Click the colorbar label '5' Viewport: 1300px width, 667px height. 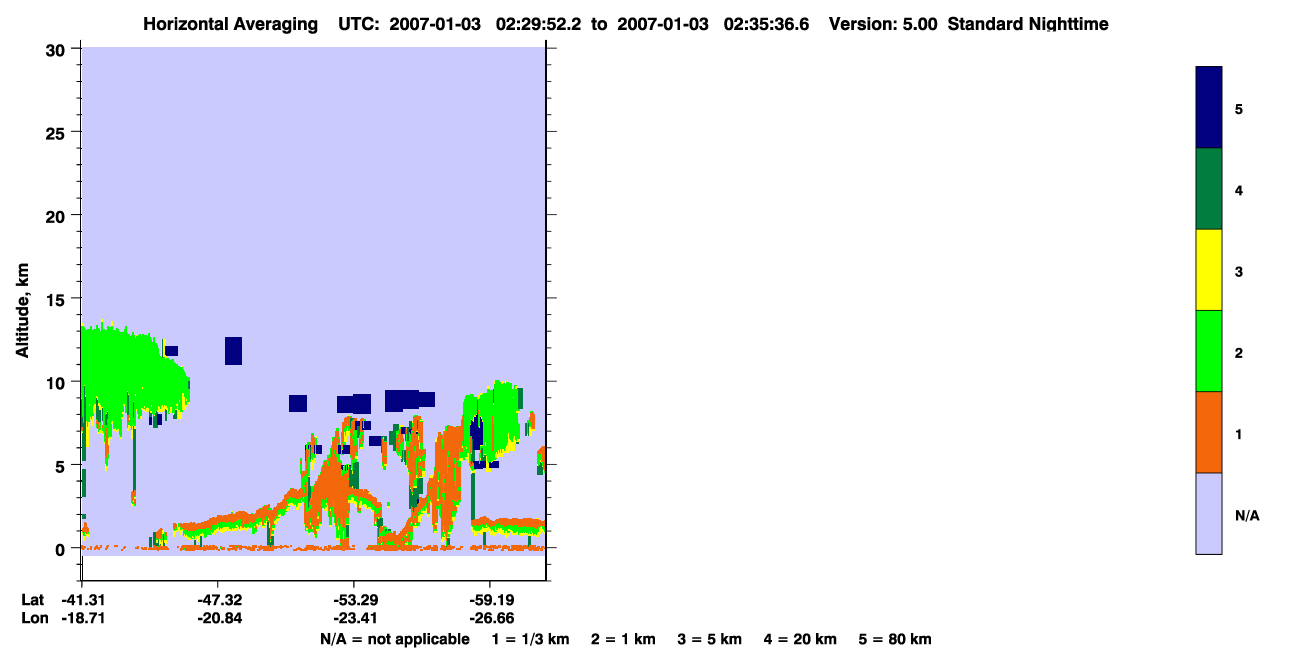coord(1239,108)
